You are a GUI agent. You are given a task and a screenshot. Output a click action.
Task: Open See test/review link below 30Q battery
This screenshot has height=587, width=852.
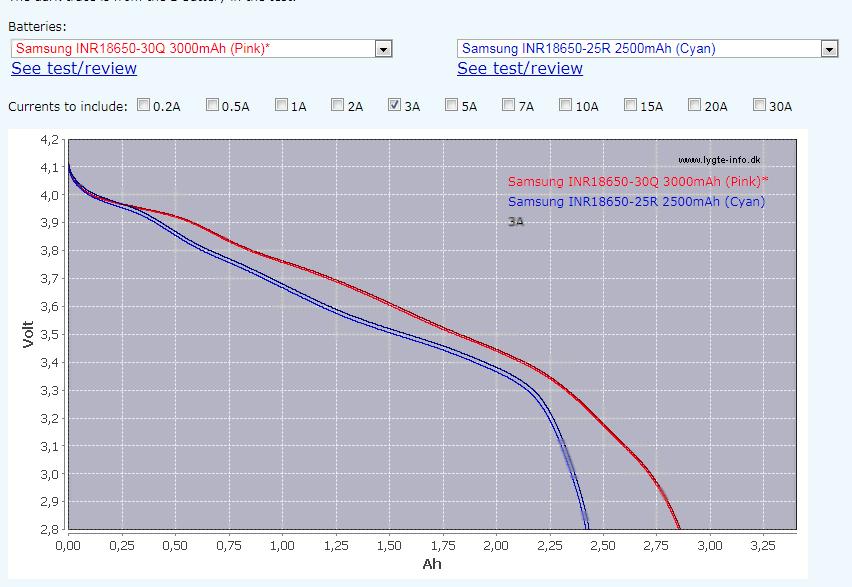pos(74,68)
